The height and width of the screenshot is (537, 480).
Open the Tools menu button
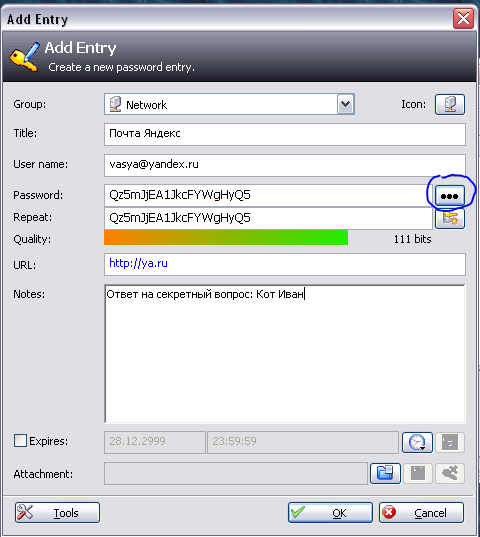click(x=57, y=512)
